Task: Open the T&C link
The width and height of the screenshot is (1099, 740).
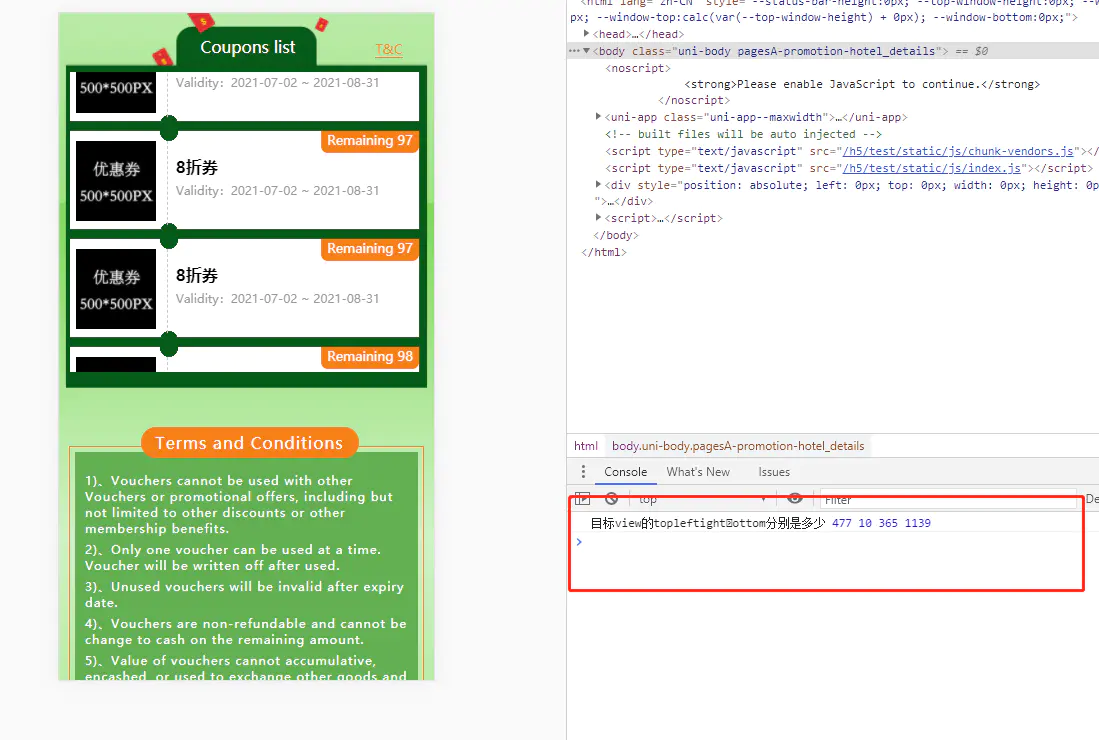Action: pyautogui.click(x=389, y=49)
